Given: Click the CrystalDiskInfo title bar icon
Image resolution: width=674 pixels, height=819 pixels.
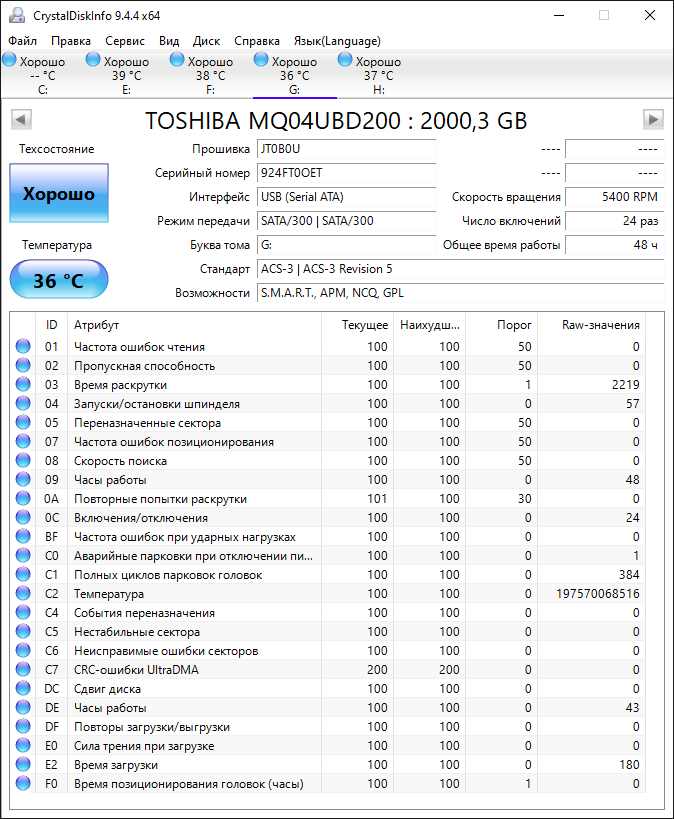Looking at the screenshot, I should point(17,15).
